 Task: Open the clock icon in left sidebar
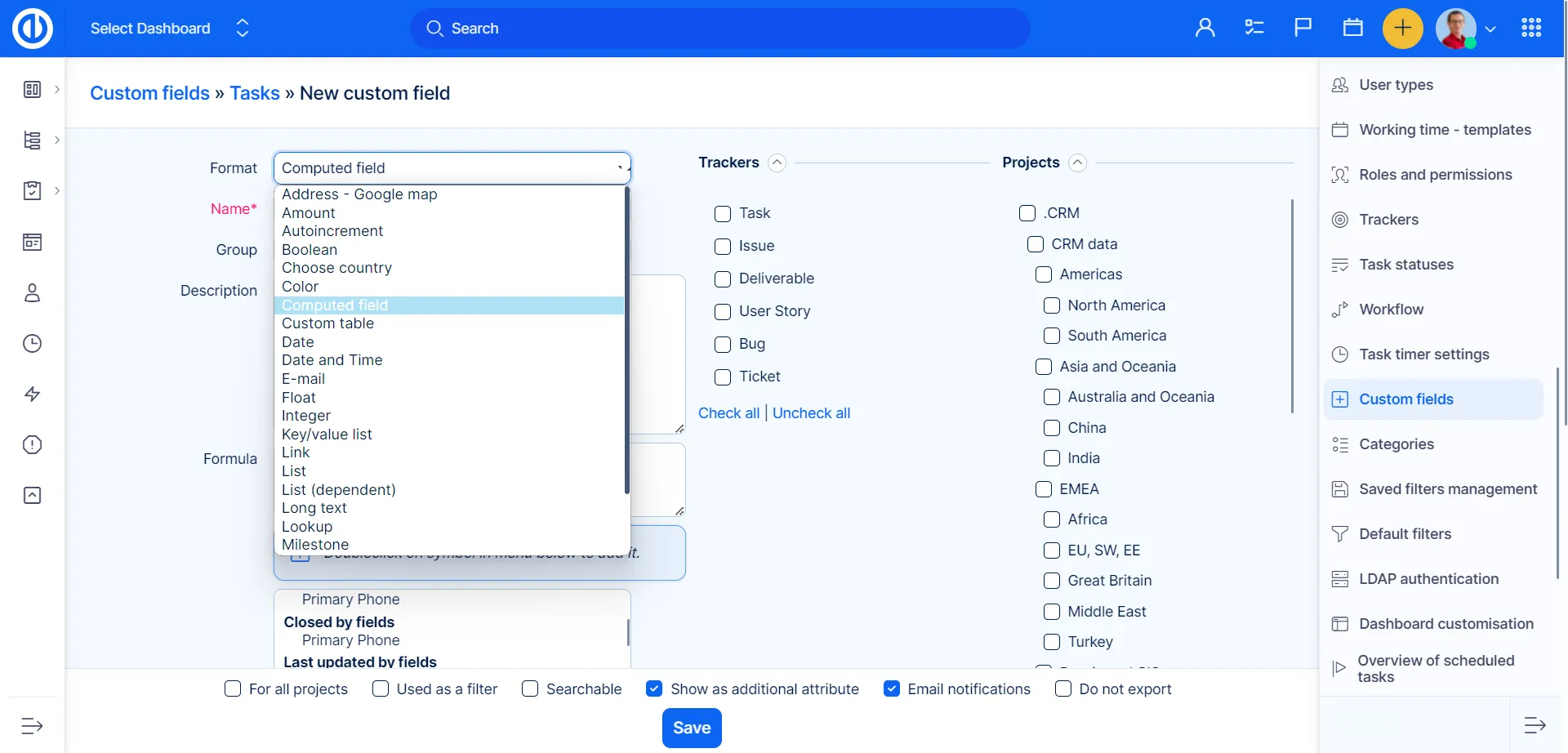tap(32, 344)
